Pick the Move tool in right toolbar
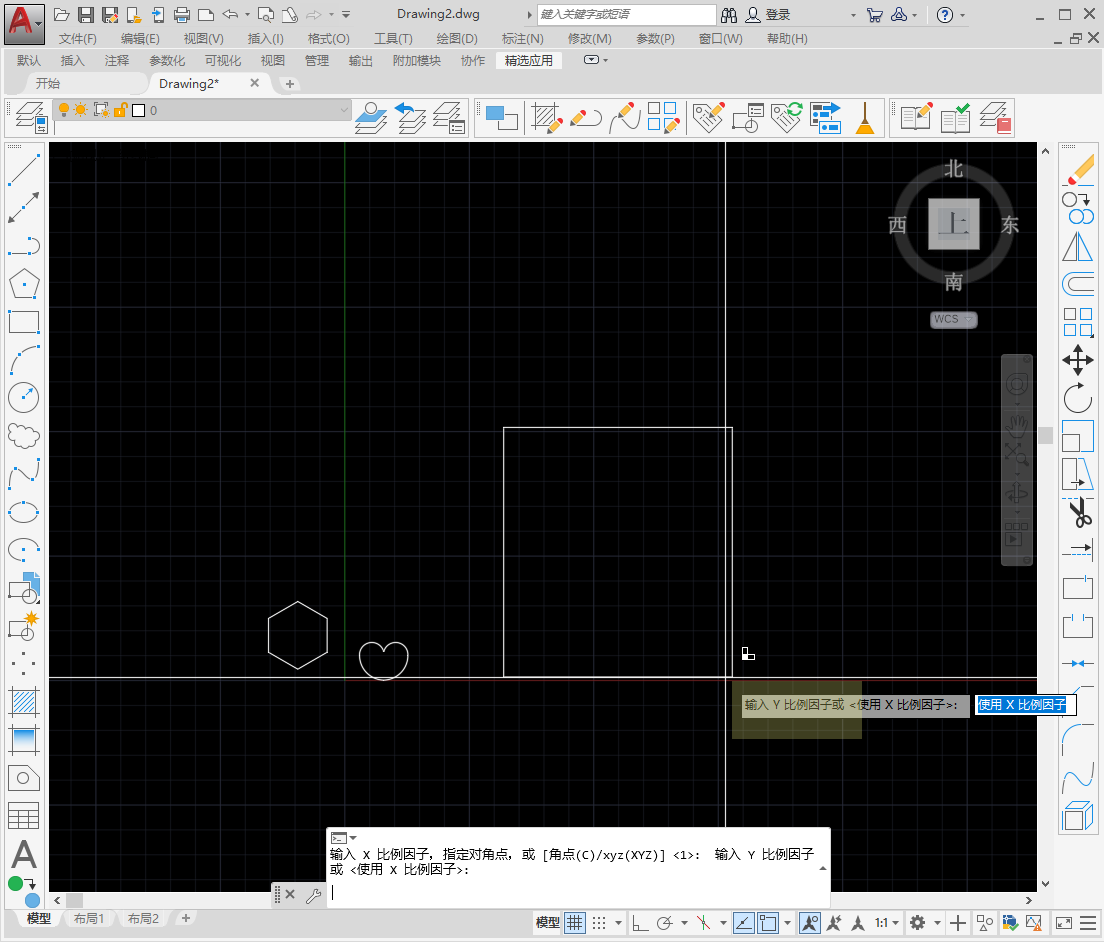The image size is (1104, 942). click(x=1078, y=360)
